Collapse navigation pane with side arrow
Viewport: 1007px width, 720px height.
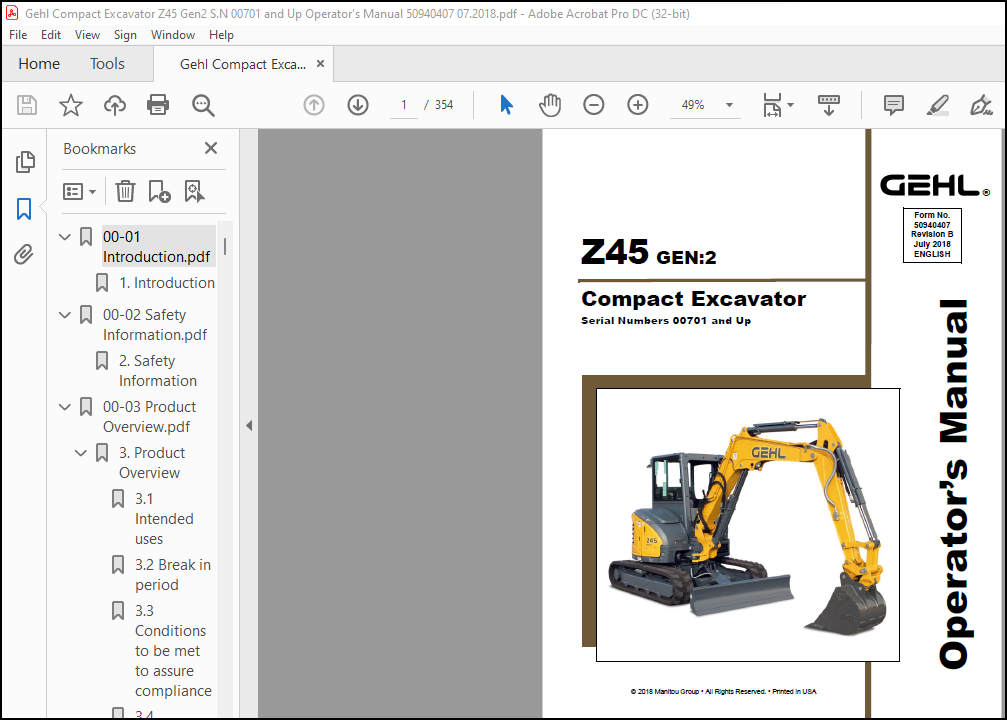tap(249, 425)
